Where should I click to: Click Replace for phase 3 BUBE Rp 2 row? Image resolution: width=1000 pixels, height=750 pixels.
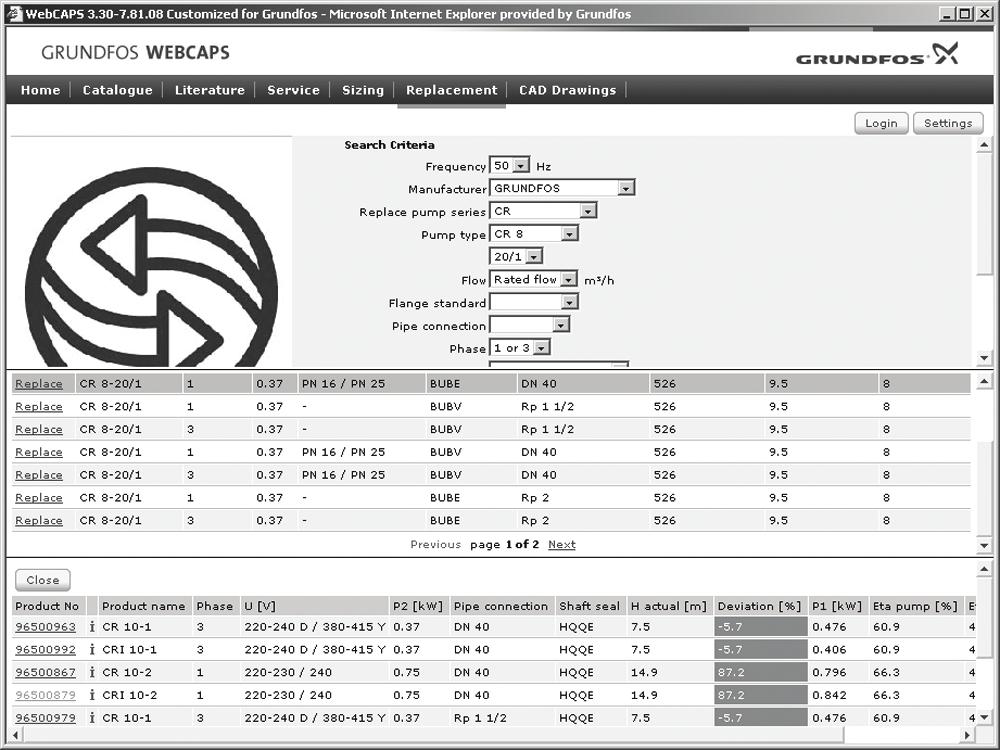[x=39, y=520]
